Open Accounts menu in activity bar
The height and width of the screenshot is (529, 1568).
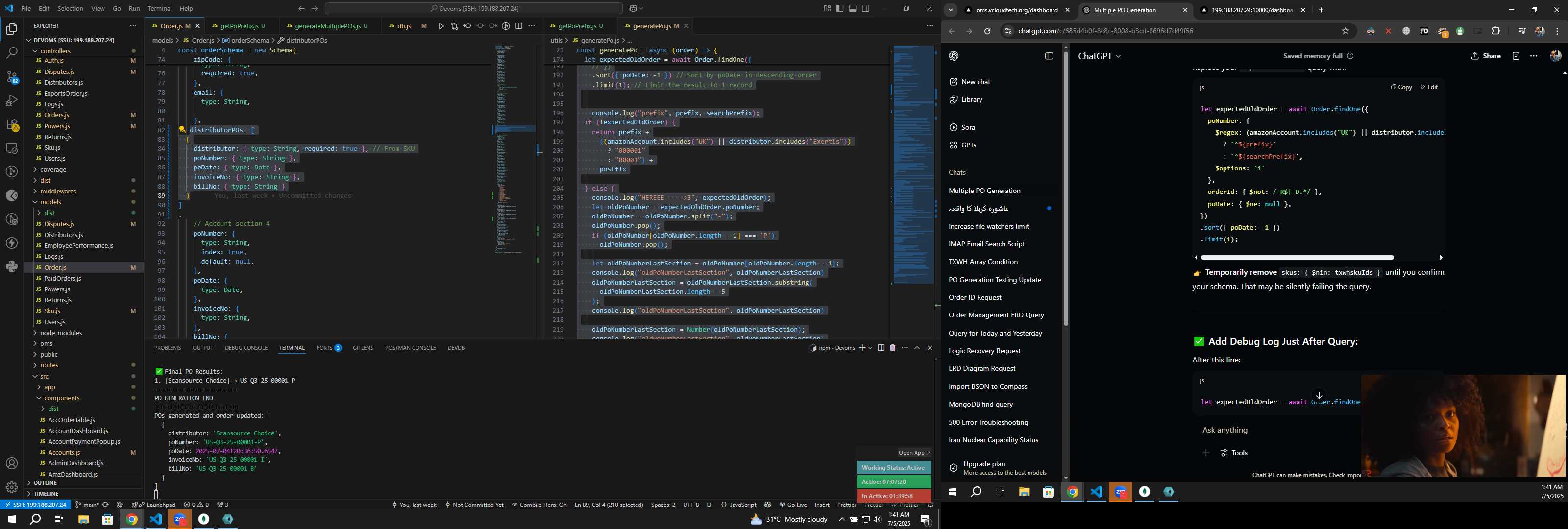(x=12, y=464)
